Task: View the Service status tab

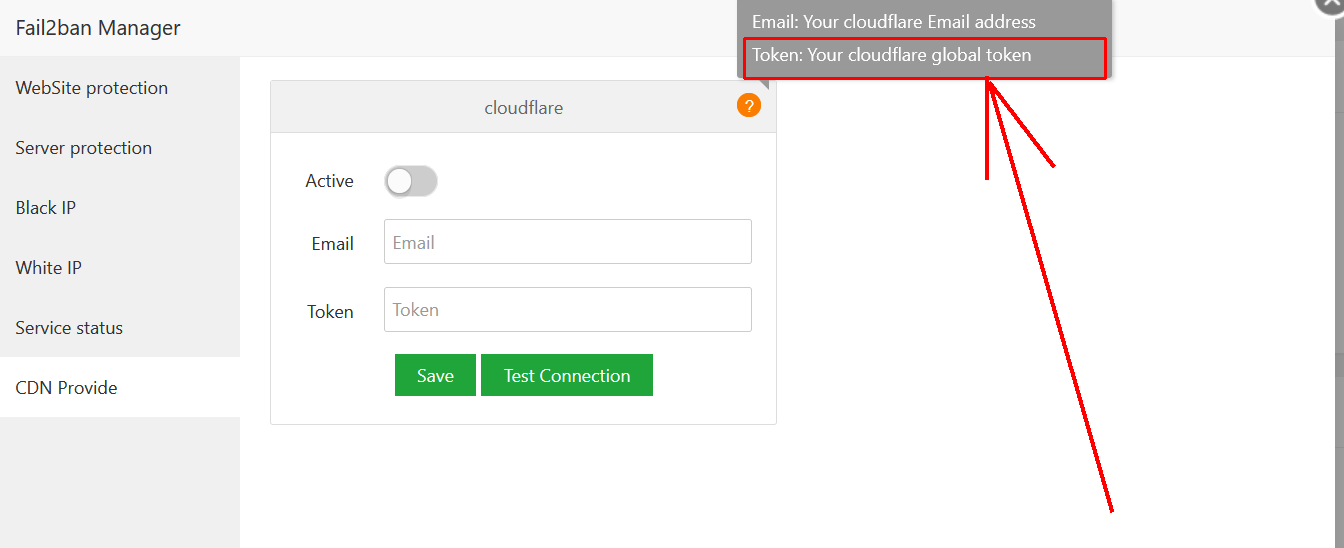Action: tap(69, 328)
